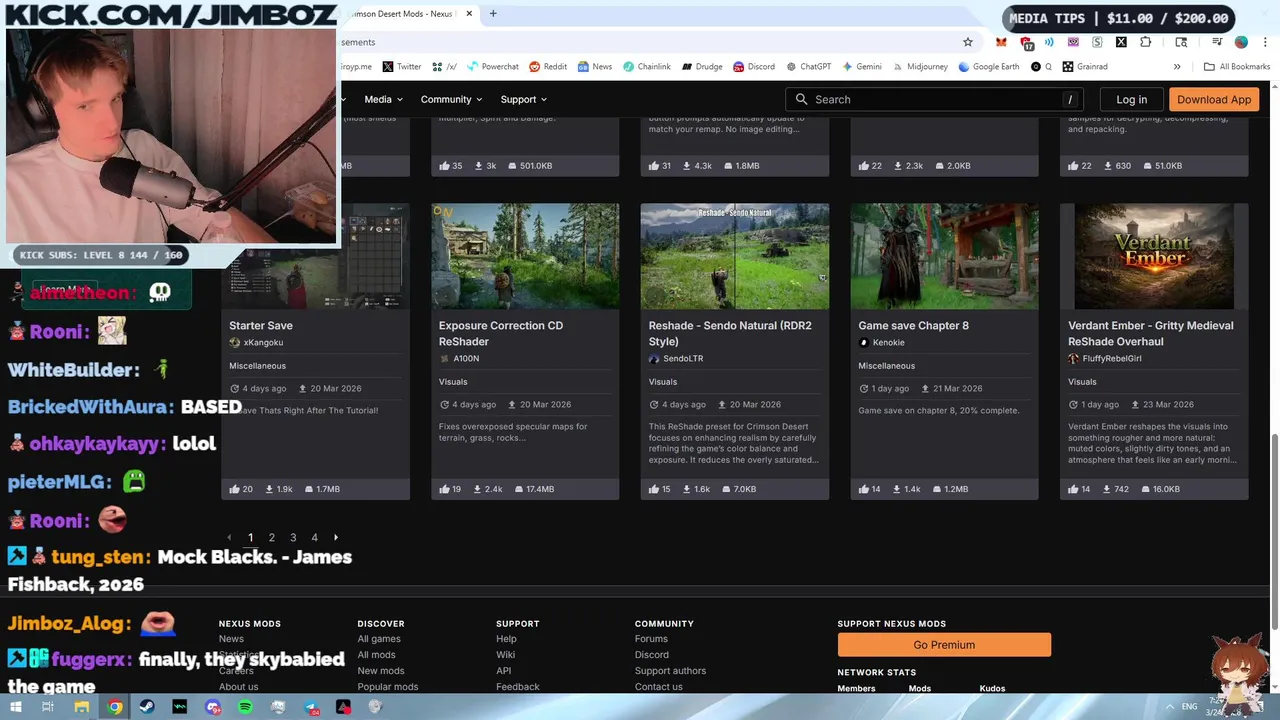Open Discord app from the taskbar
This screenshot has width=1280, height=720.
213,707
